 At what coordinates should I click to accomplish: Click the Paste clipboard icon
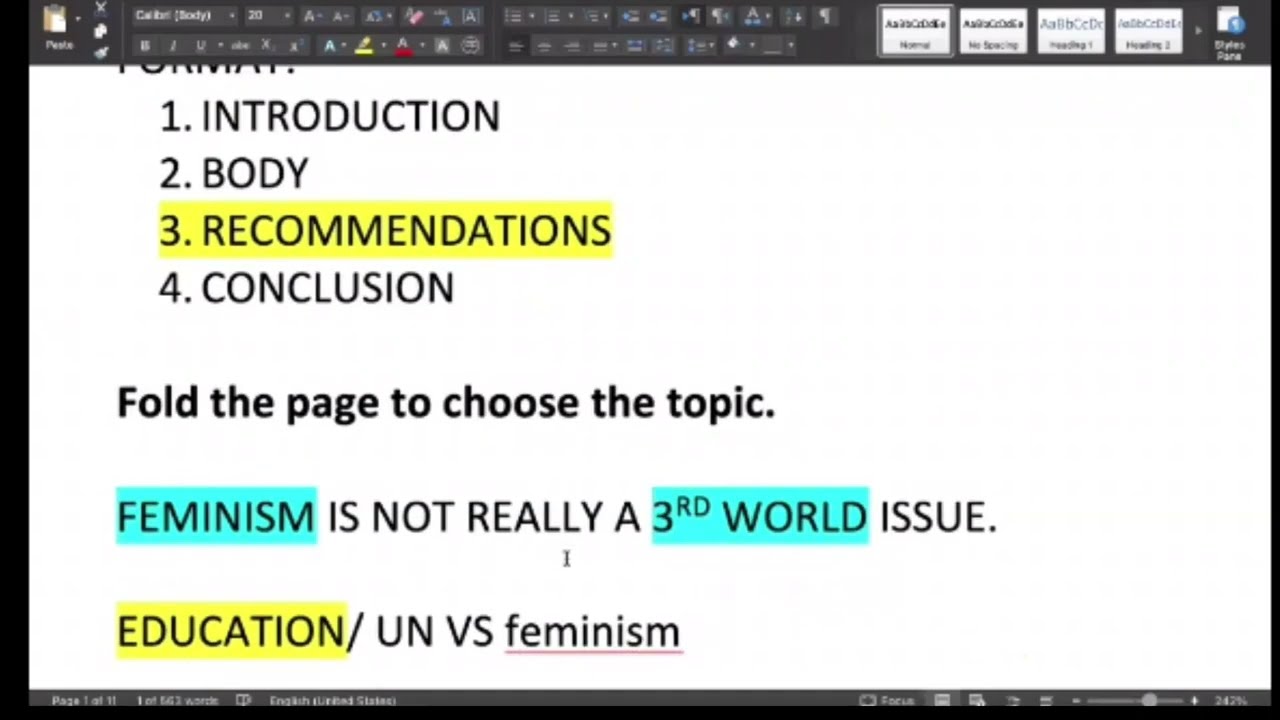pos(56,19)
